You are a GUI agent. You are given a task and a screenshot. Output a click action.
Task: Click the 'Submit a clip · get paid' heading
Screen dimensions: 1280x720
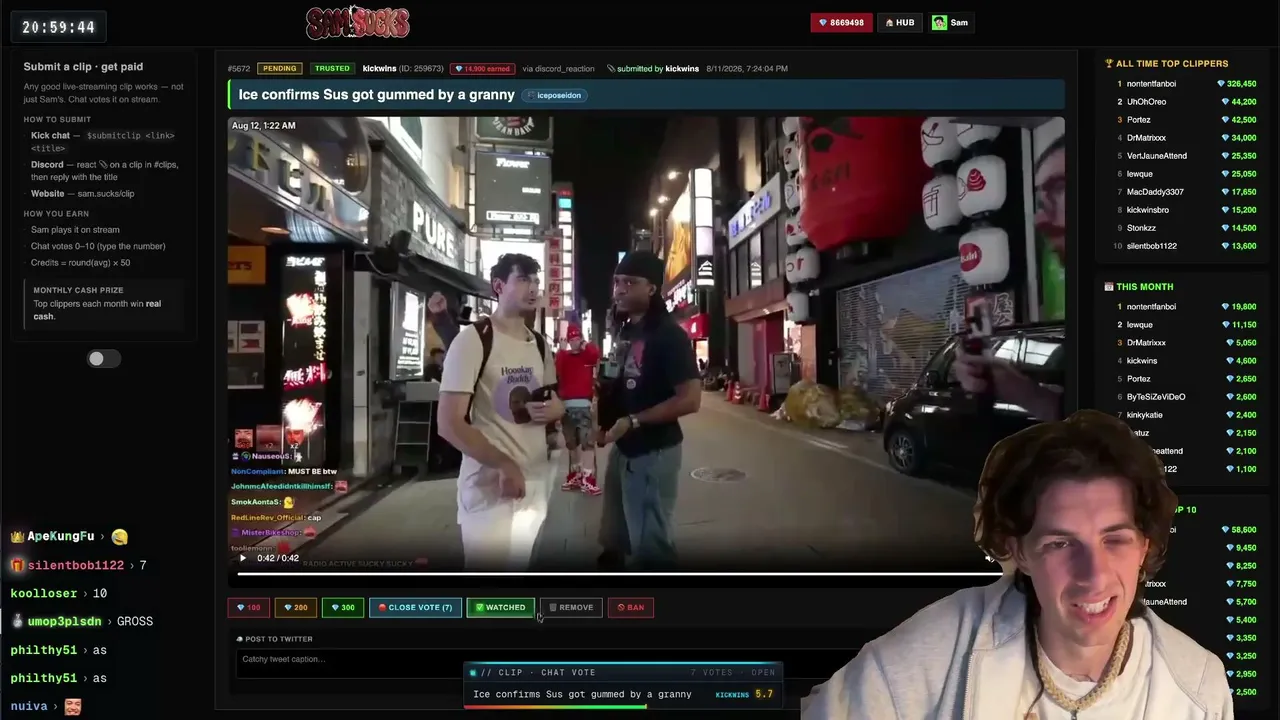pyautogui.click(x=83, y=67)
